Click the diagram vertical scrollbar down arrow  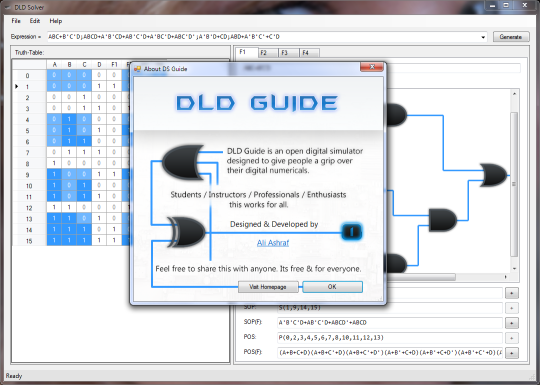pos(514,269)
